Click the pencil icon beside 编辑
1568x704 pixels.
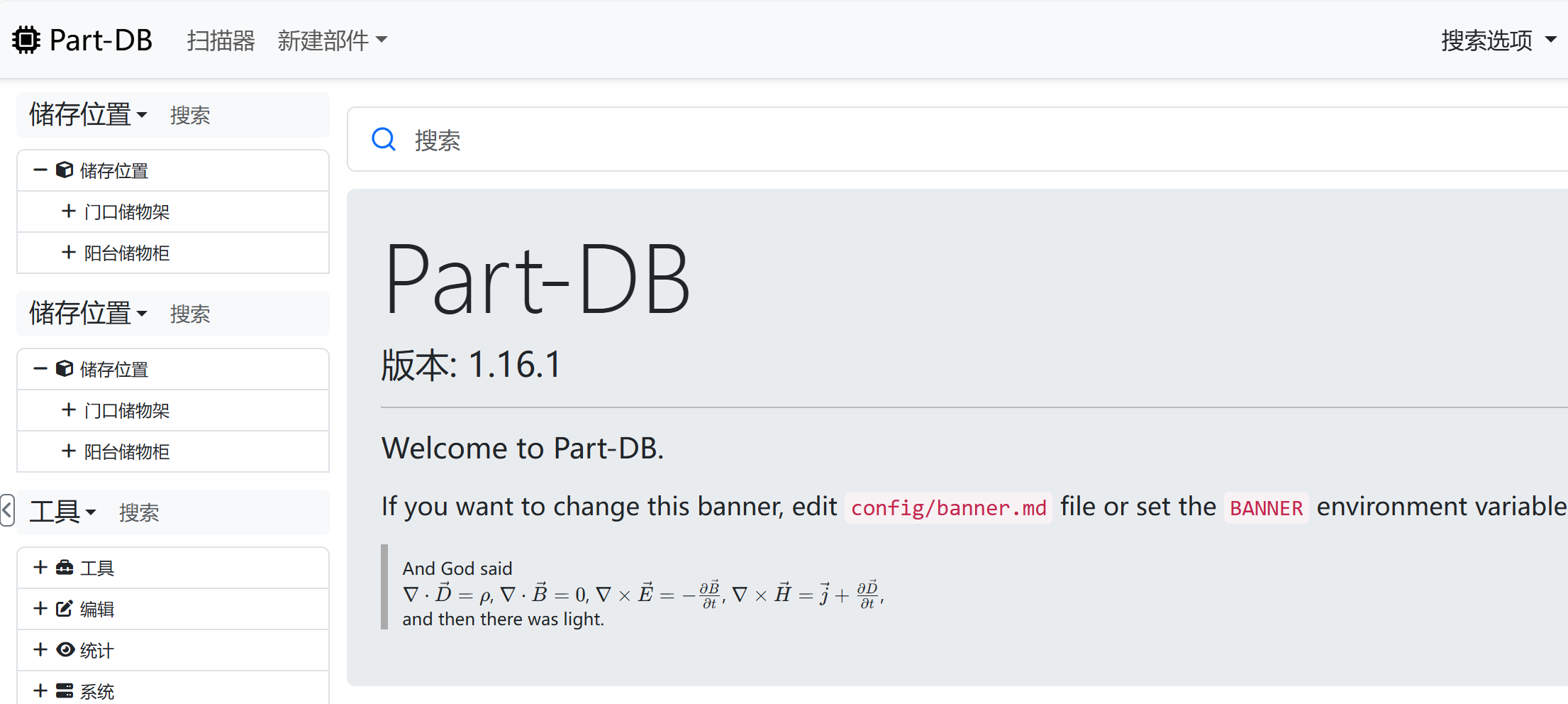pos(65,607)
